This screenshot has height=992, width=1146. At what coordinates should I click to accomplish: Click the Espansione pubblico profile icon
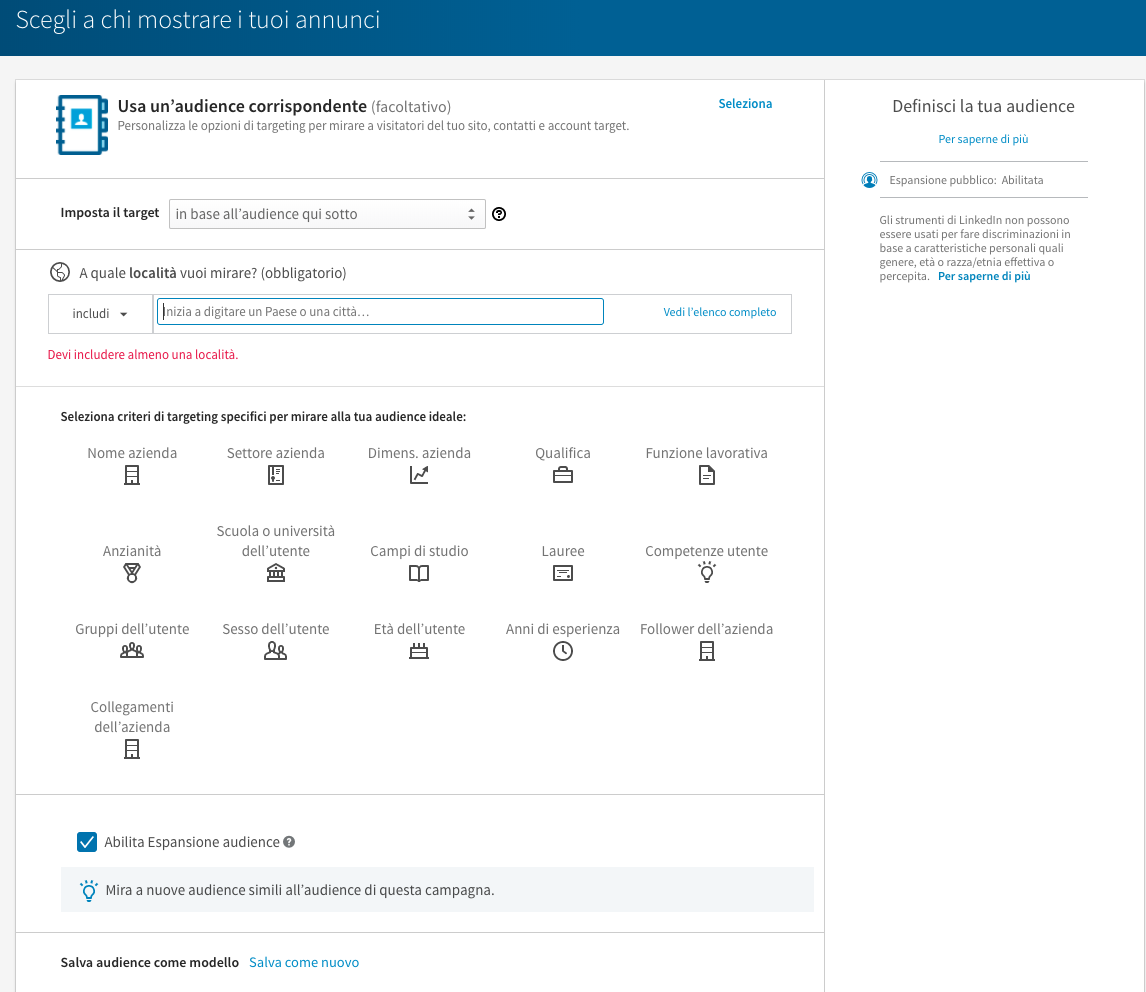coord(869,180)
